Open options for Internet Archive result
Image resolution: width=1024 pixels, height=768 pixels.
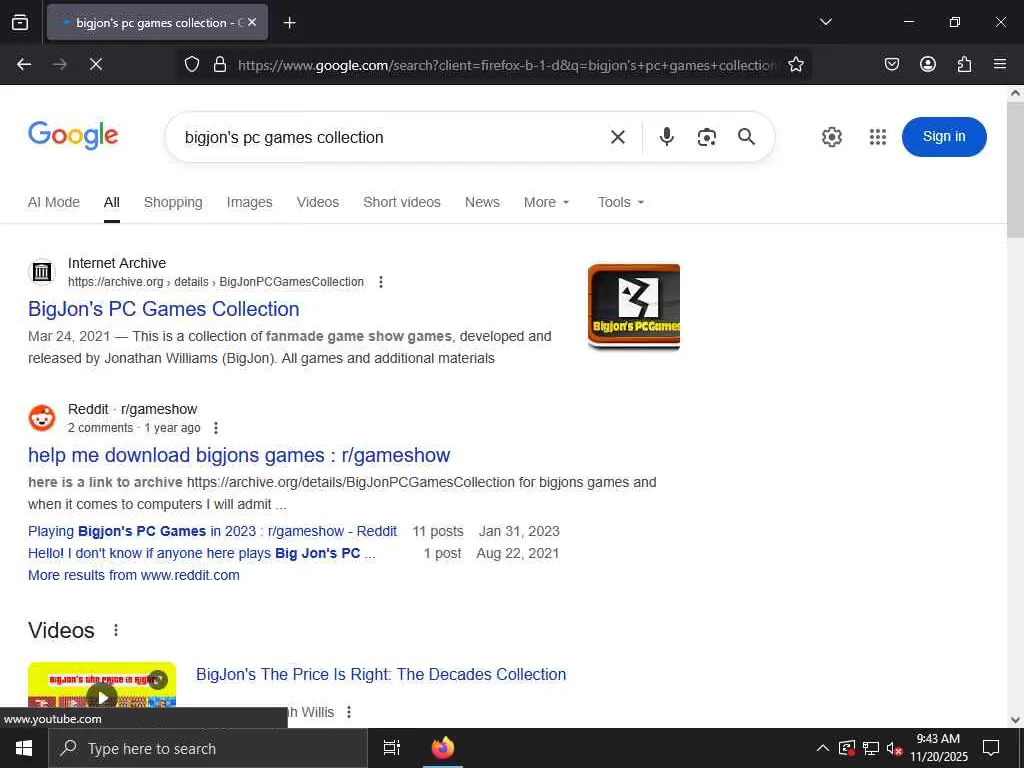381,282
